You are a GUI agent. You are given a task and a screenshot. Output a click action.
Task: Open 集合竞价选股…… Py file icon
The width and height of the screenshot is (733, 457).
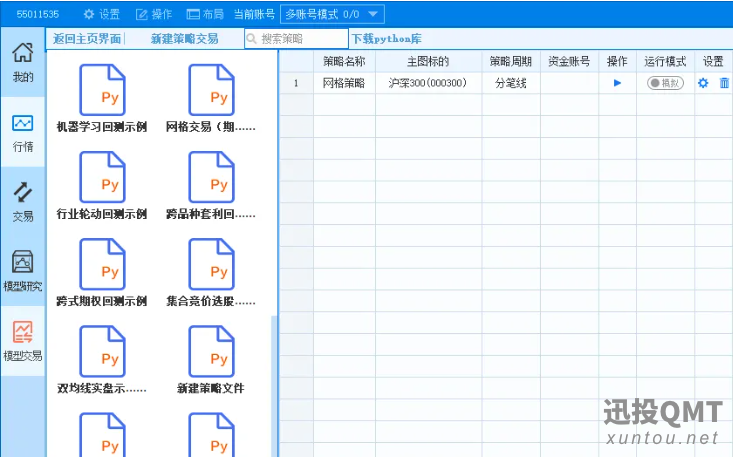(x=211, y=264)
